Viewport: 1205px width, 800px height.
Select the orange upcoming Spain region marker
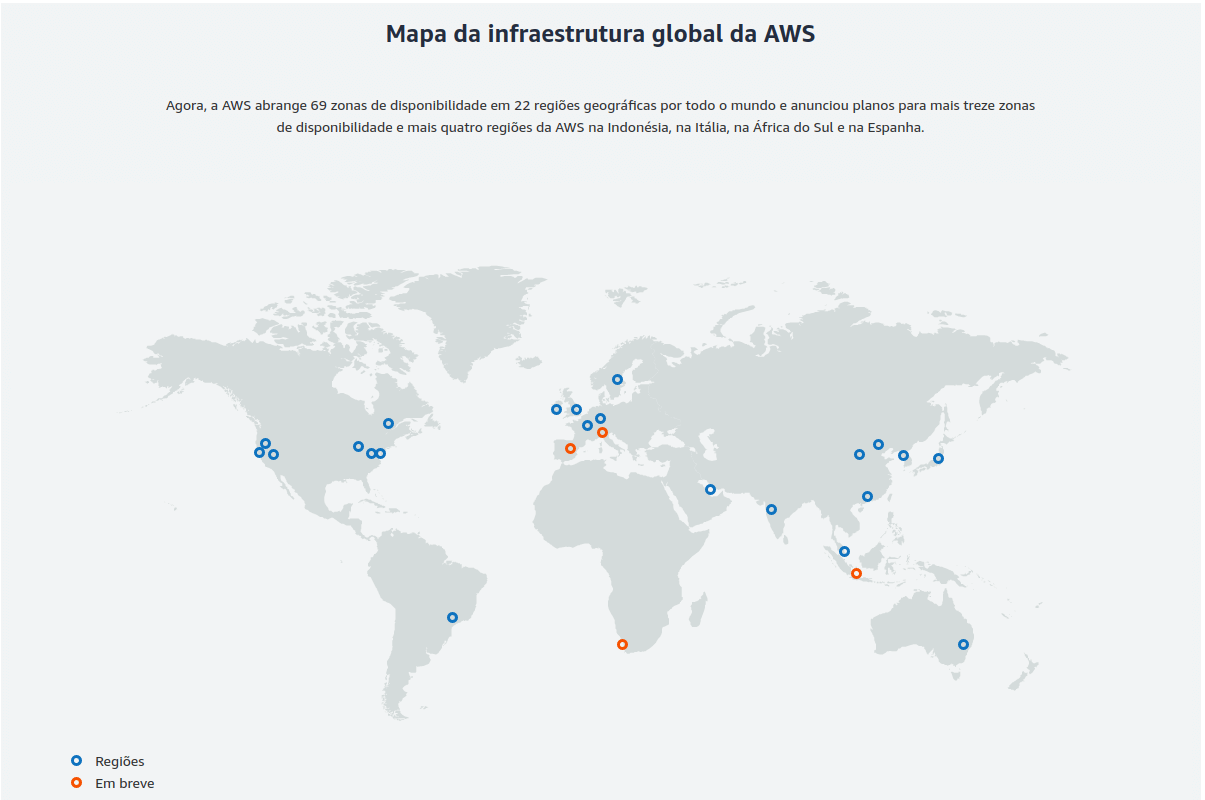click(570, 448)
